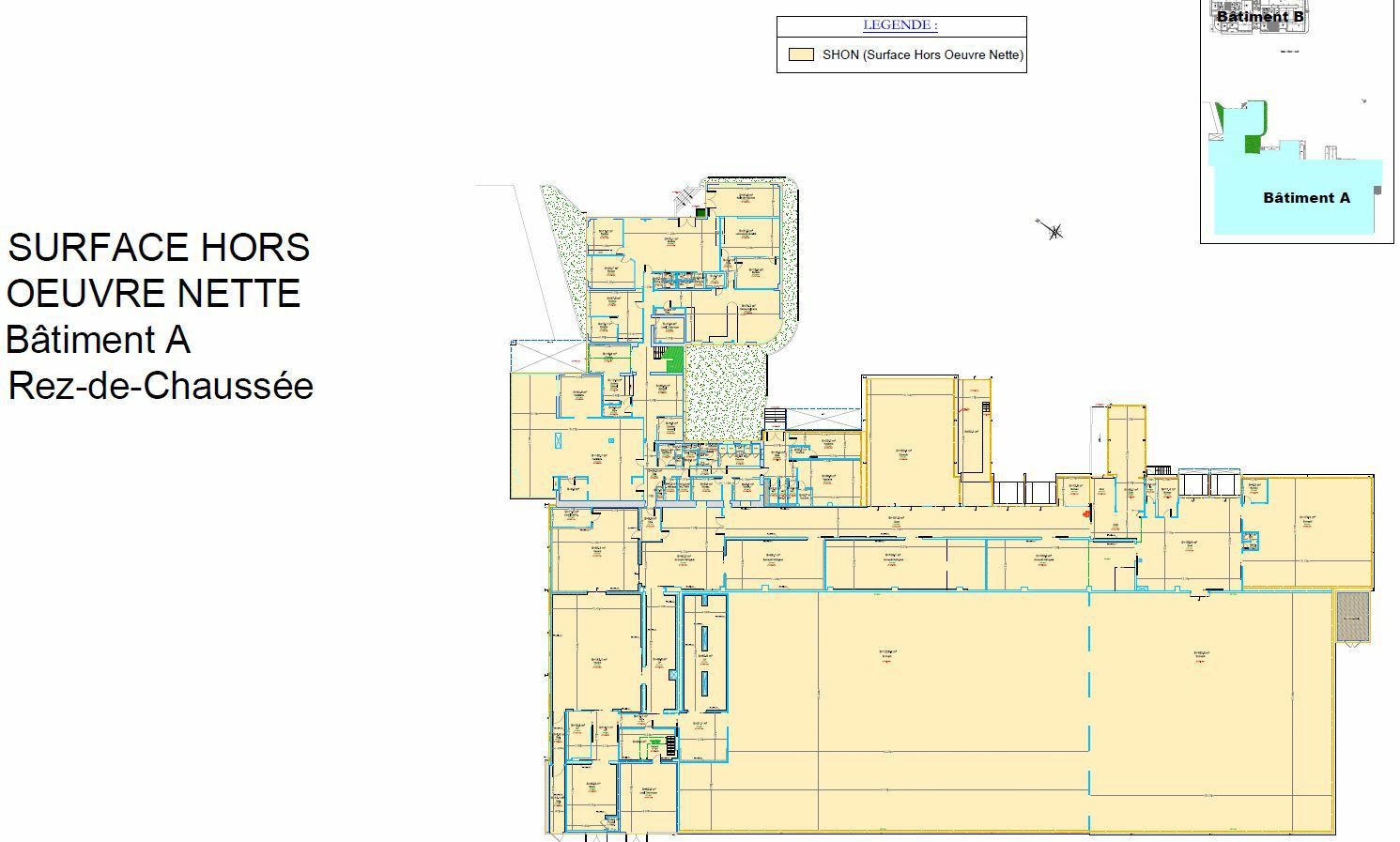Select the hatched loading dock on the right edge
This screenshot has width=1400, height=842.
(x=1352, y=615)
